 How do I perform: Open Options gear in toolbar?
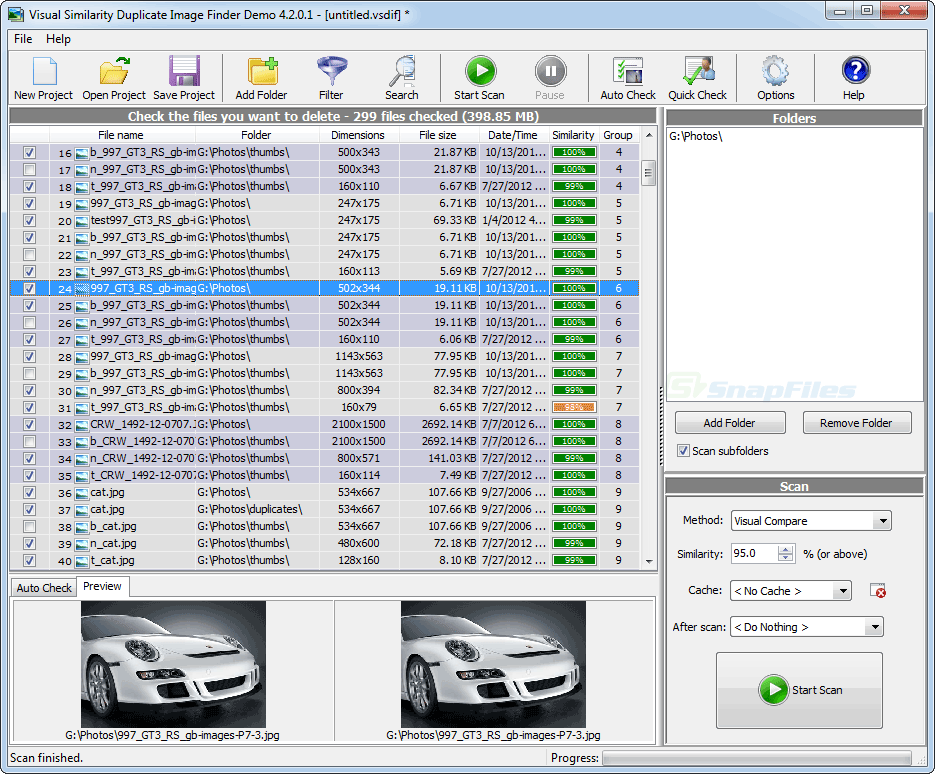pyautogui.click(x=775, y=78)
